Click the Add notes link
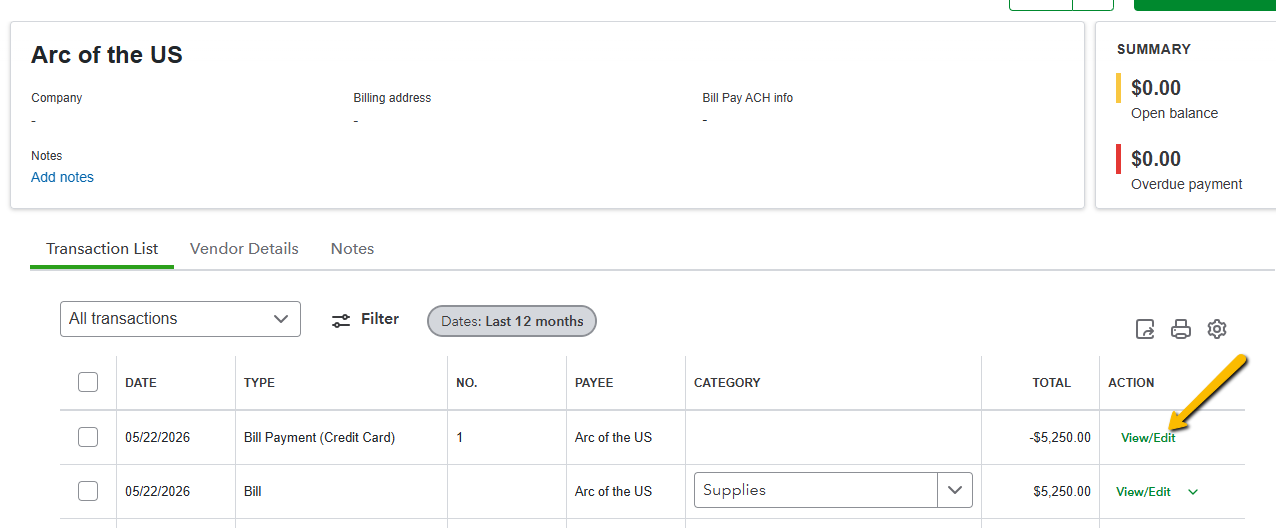Image resolution: width=1276 pixels, height=528 pixels. pyautogui.click(x=62, y=177)
